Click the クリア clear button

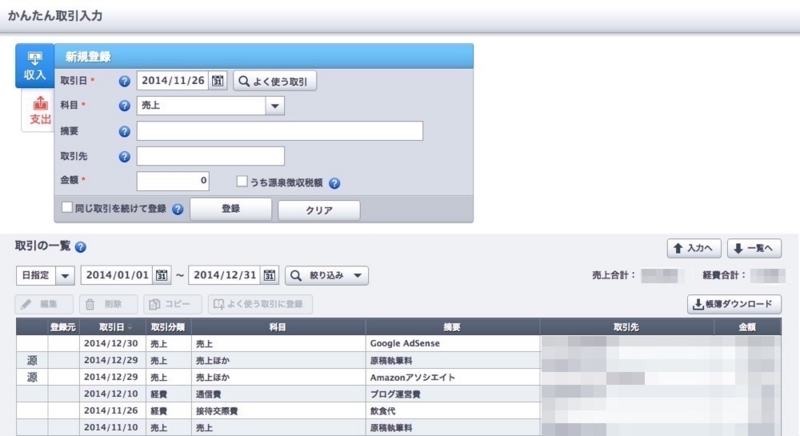tap(319, 210)
